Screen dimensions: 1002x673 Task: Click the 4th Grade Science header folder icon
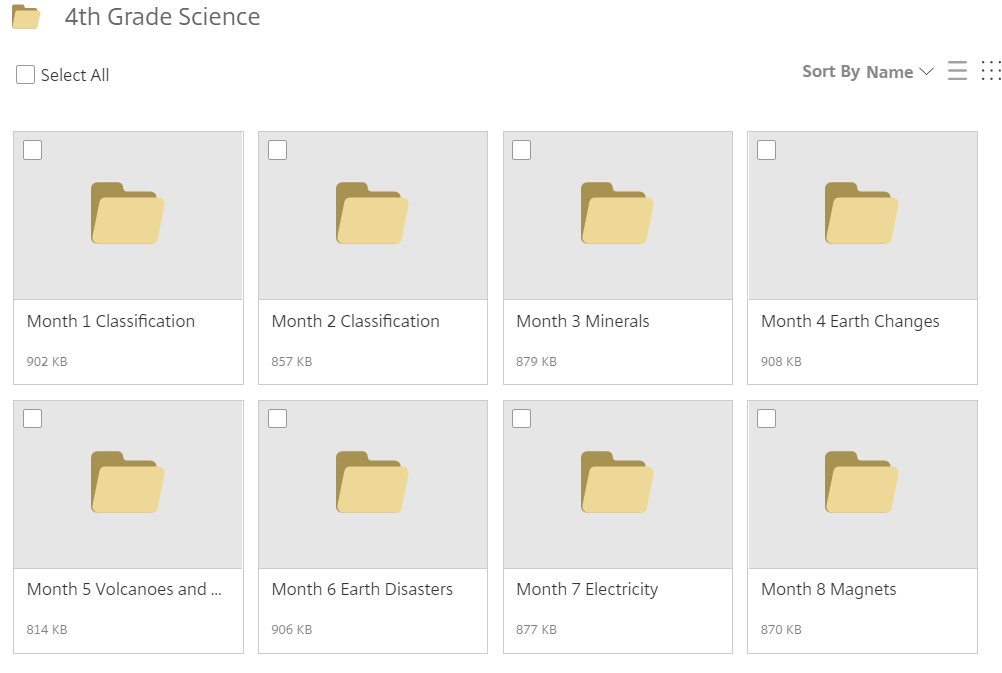pos(26,17)
